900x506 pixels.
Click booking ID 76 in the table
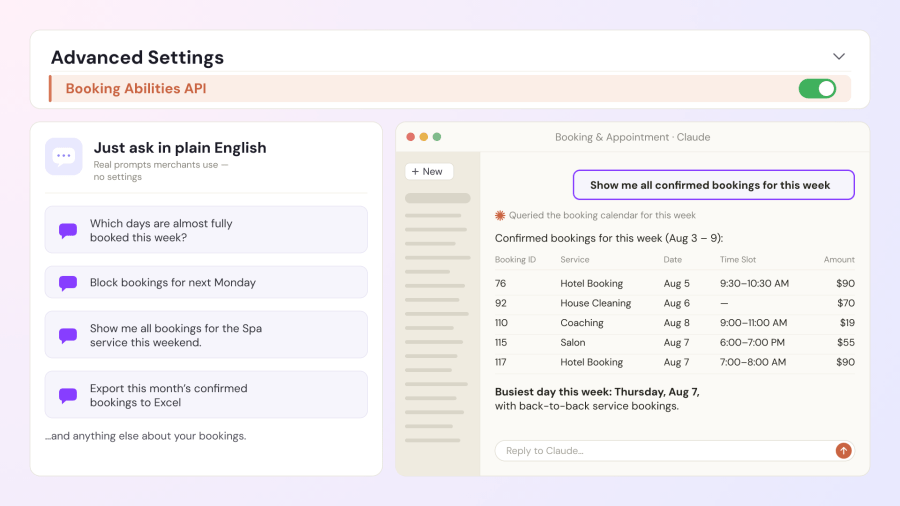[x=501, y=283]
